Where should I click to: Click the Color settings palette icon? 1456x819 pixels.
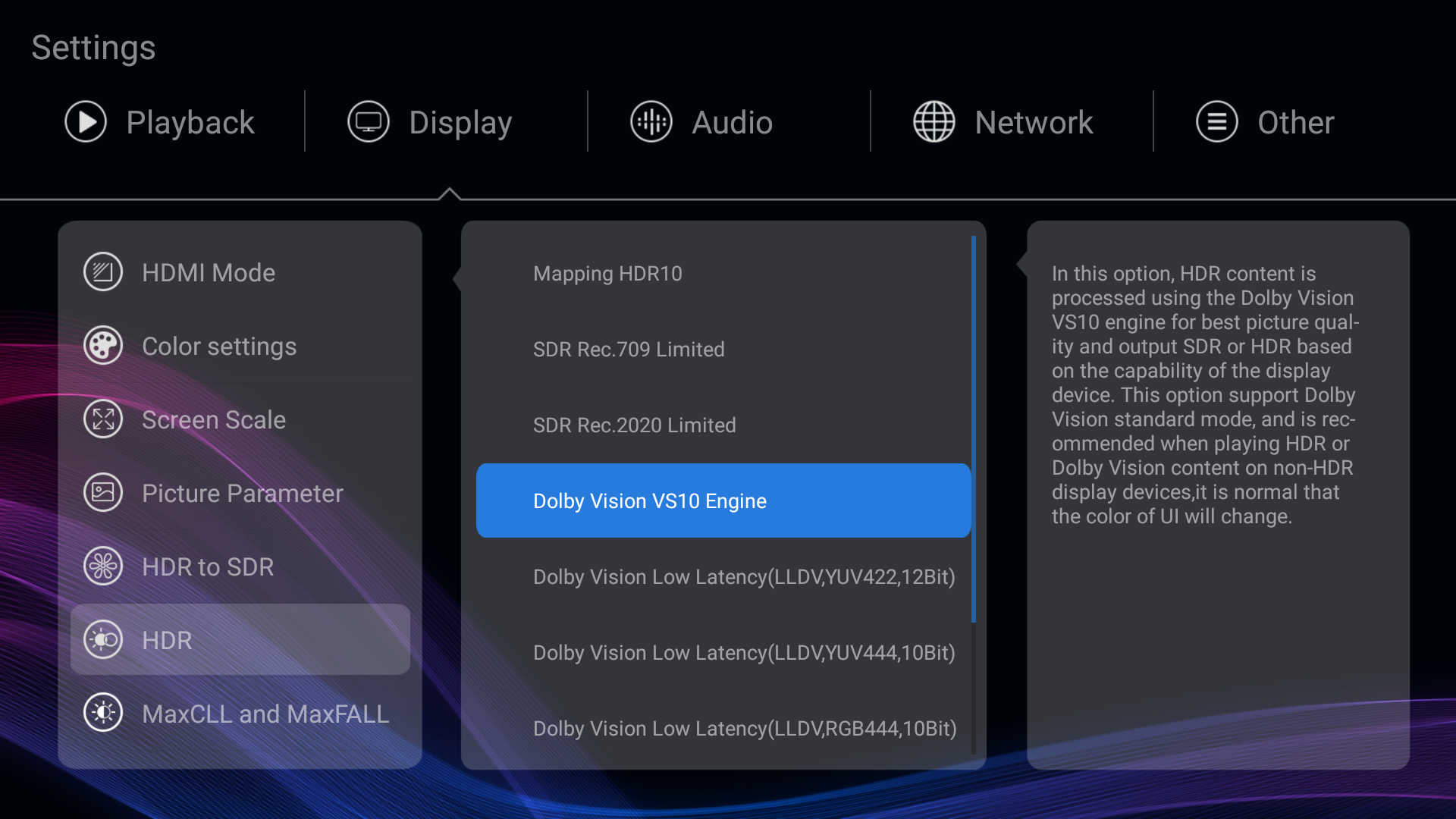coord(103,345)
